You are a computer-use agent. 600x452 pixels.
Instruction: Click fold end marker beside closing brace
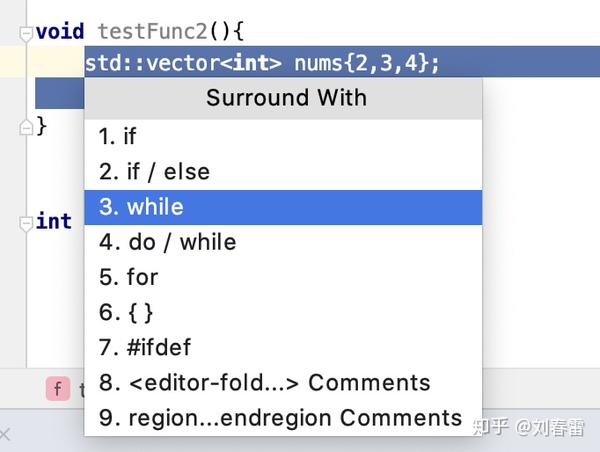tap(26, 126)
